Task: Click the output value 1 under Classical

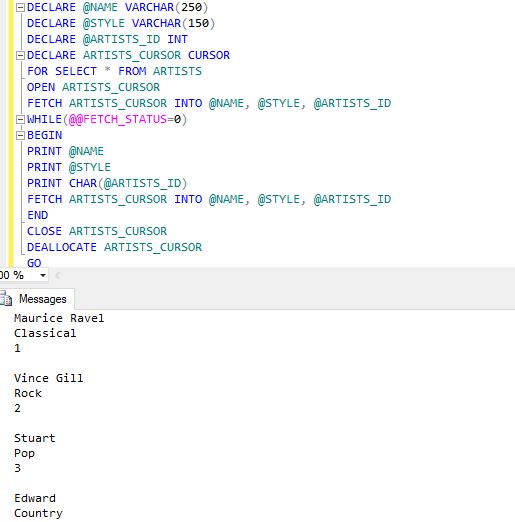Action: [x=17, y=348]
